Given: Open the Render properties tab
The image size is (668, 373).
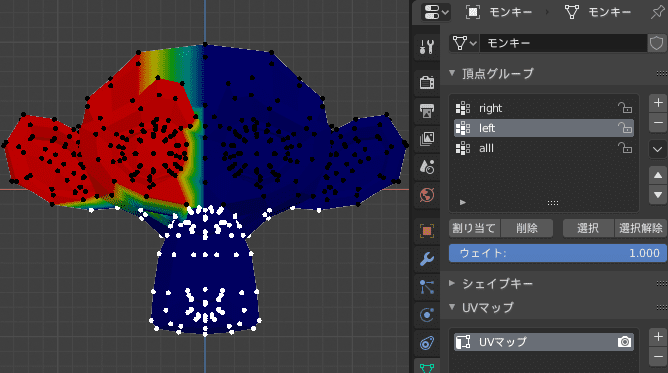Looking at the screenshot, I should (x=426, y=82).
